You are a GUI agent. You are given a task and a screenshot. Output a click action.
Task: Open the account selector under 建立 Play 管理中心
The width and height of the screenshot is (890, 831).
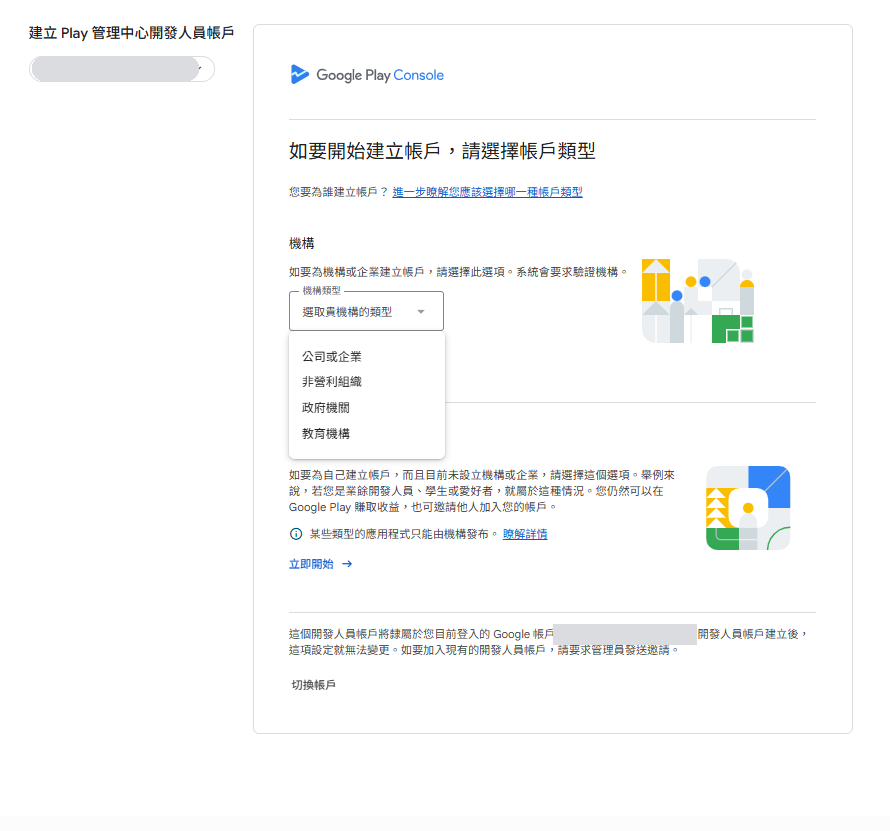point(122,69)
